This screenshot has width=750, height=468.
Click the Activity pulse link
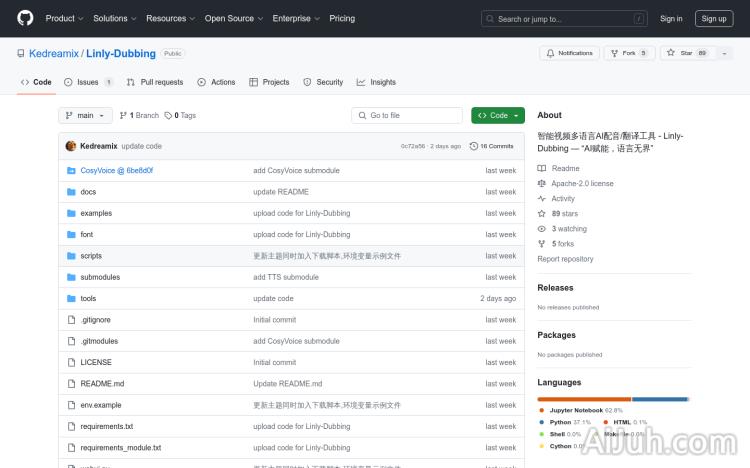coord(562,199)
